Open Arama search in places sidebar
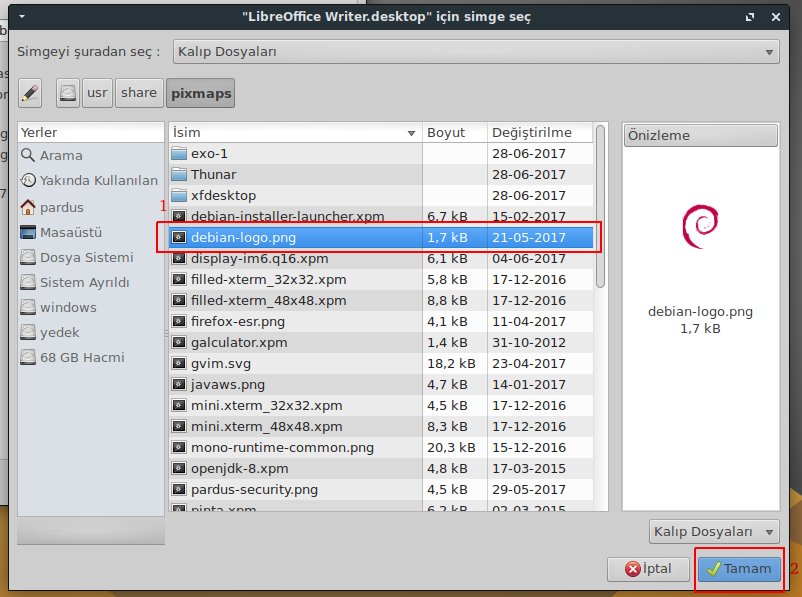This screenshot has width=802, height=597. (61, 156)
